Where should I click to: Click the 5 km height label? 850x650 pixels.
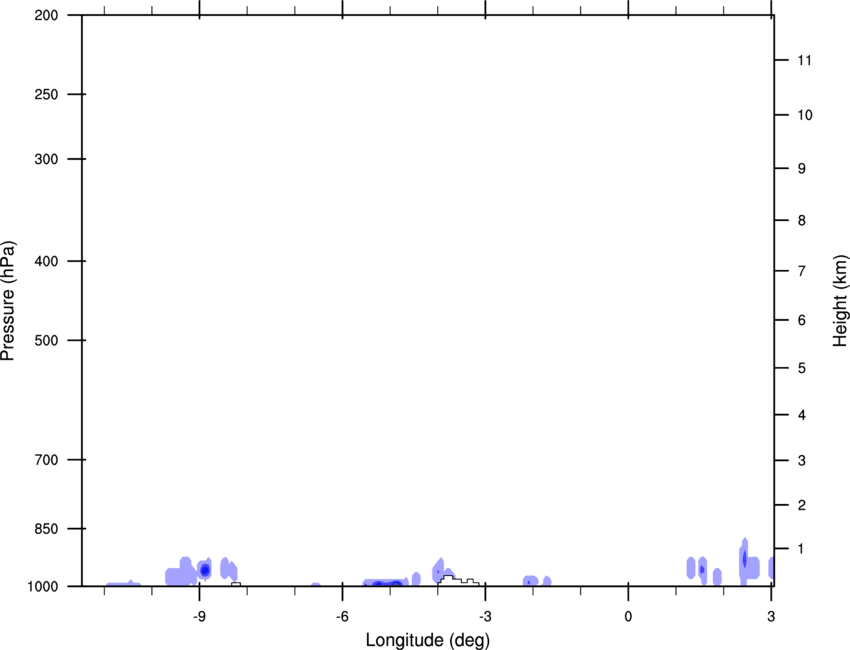pos(802,368)
